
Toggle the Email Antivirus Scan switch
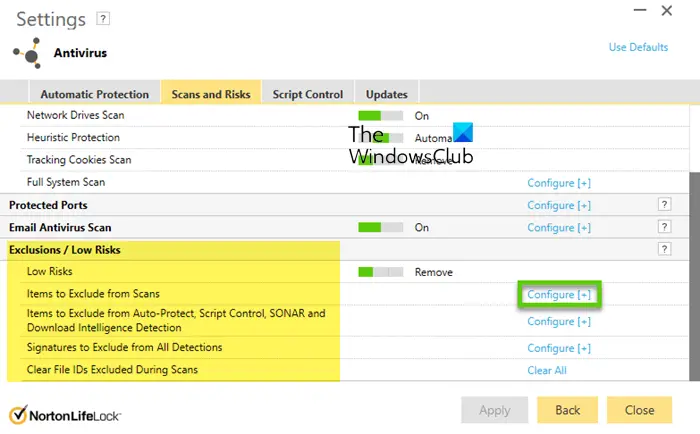point(380,227)
